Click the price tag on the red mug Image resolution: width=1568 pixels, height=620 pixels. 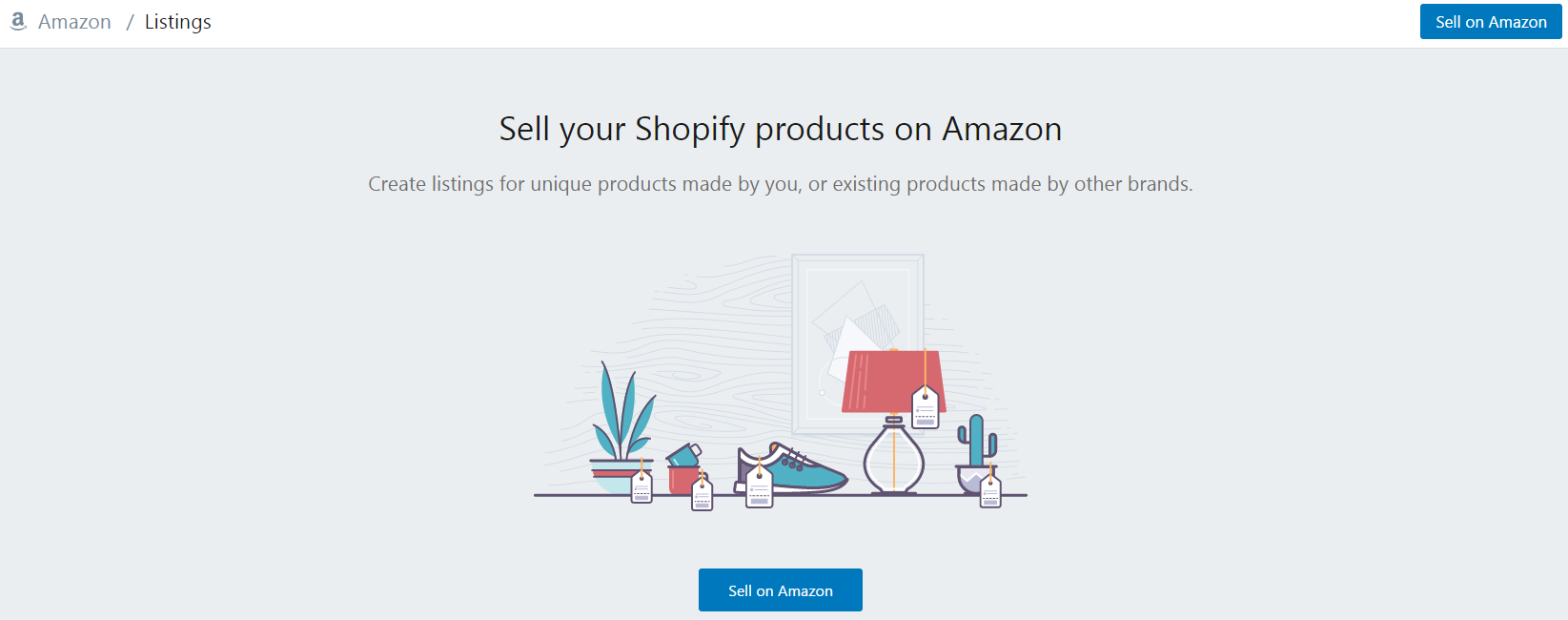click(x=703, y=494)
